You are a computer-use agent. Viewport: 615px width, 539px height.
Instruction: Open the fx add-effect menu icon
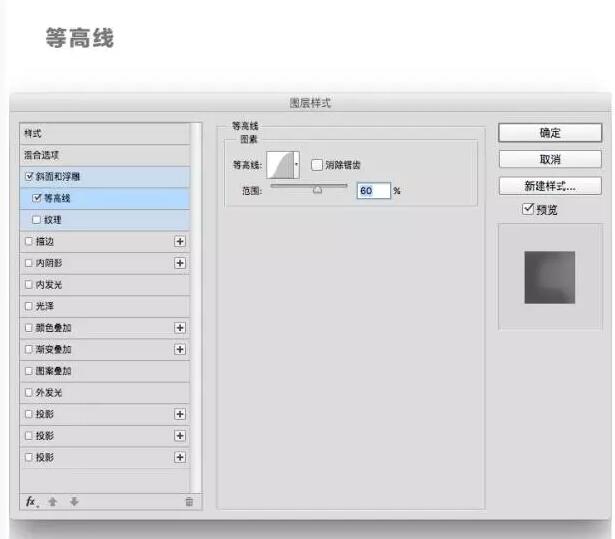point(31,501)
